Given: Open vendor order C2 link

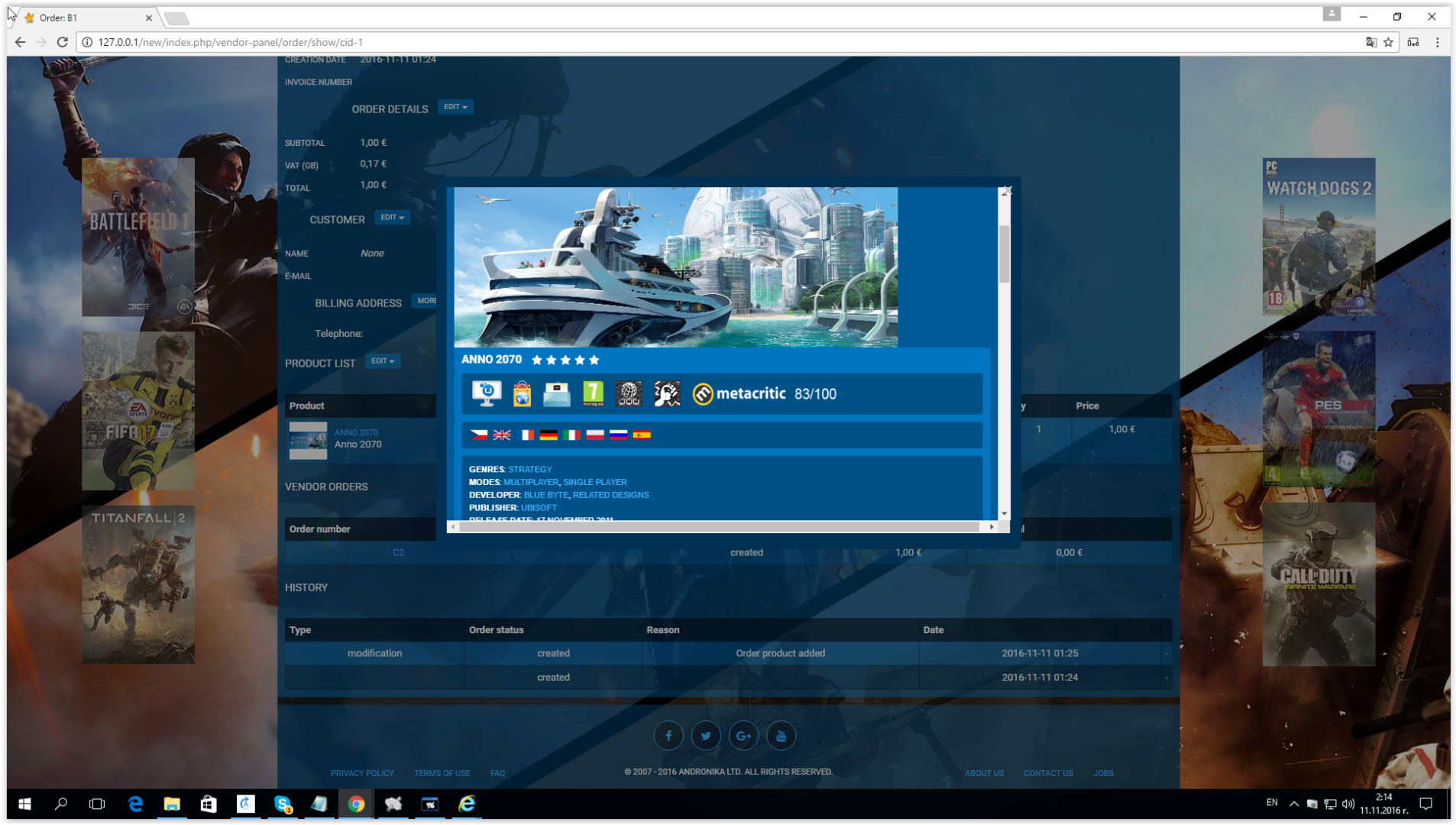Looking at the screenshot, I should point(398,552).
